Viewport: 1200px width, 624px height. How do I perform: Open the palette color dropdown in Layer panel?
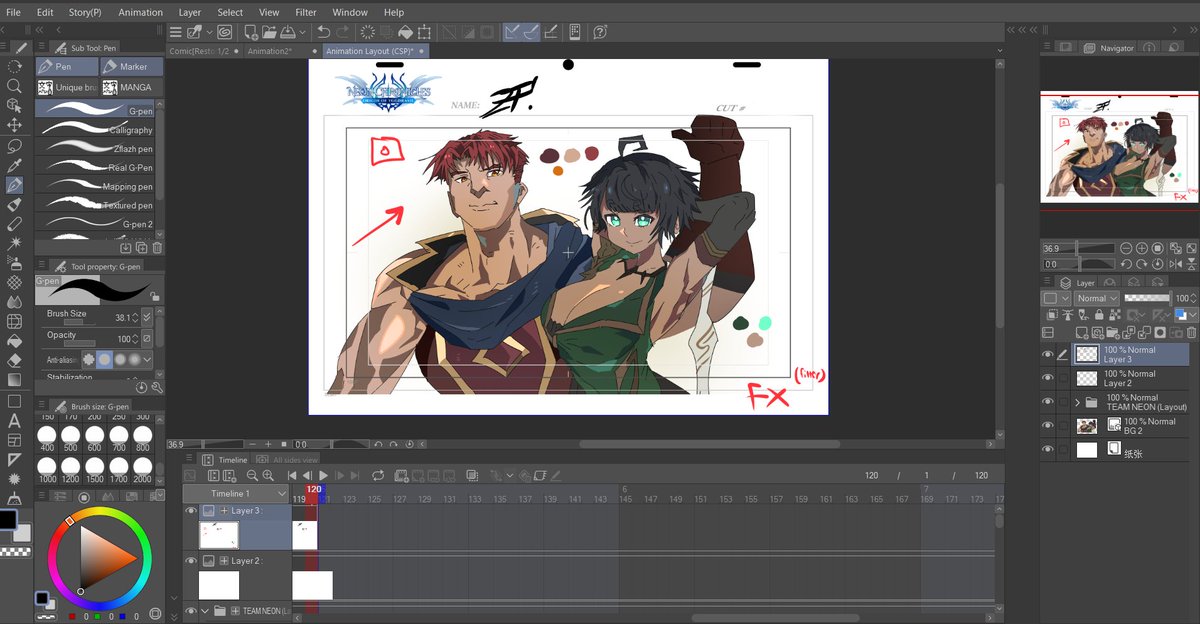pos(1054,298)
